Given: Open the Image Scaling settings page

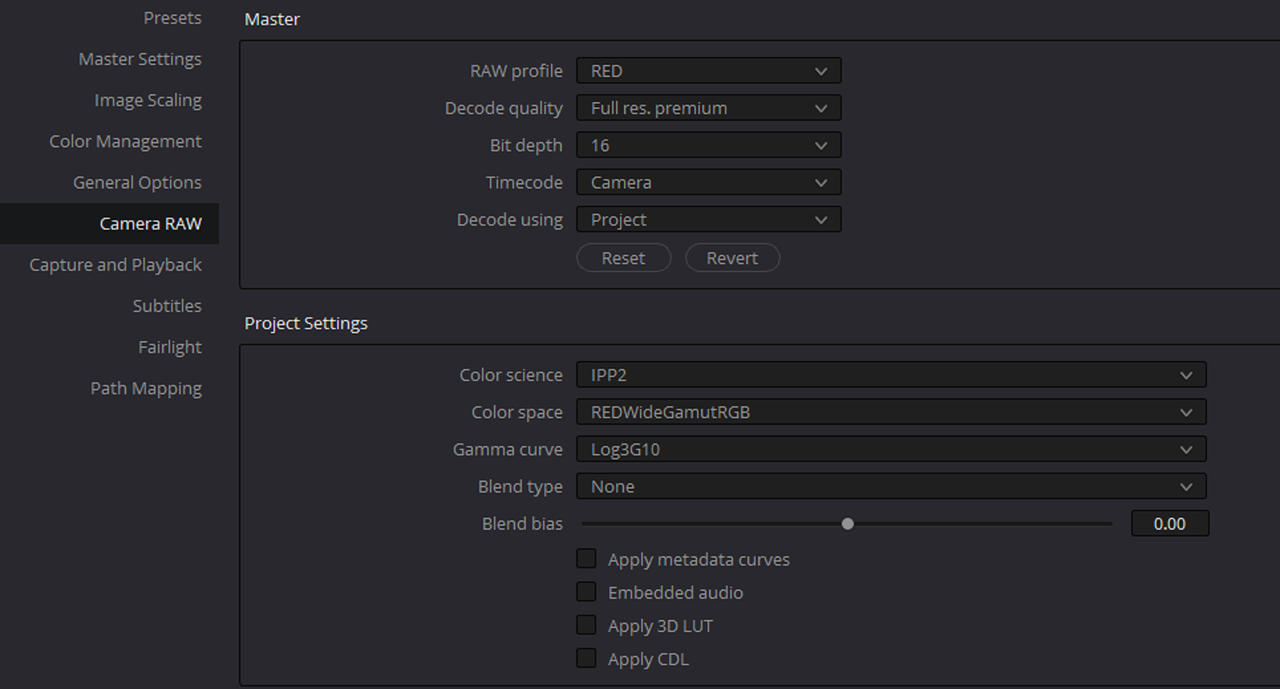Looking at the screenshot, I should [148, 100].
